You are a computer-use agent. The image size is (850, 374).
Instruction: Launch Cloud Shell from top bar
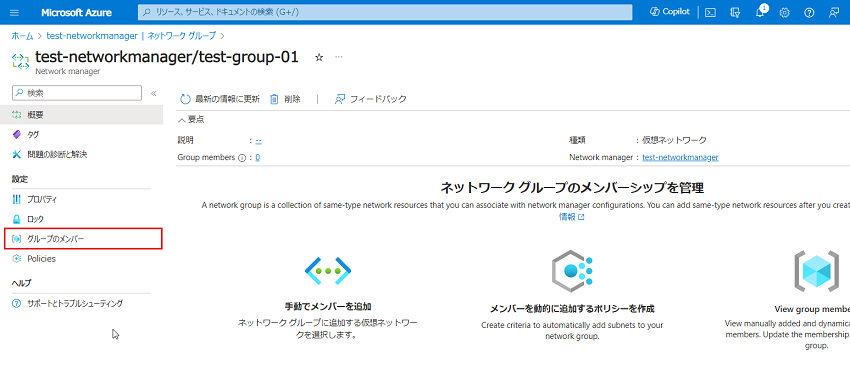click(710, 12)
